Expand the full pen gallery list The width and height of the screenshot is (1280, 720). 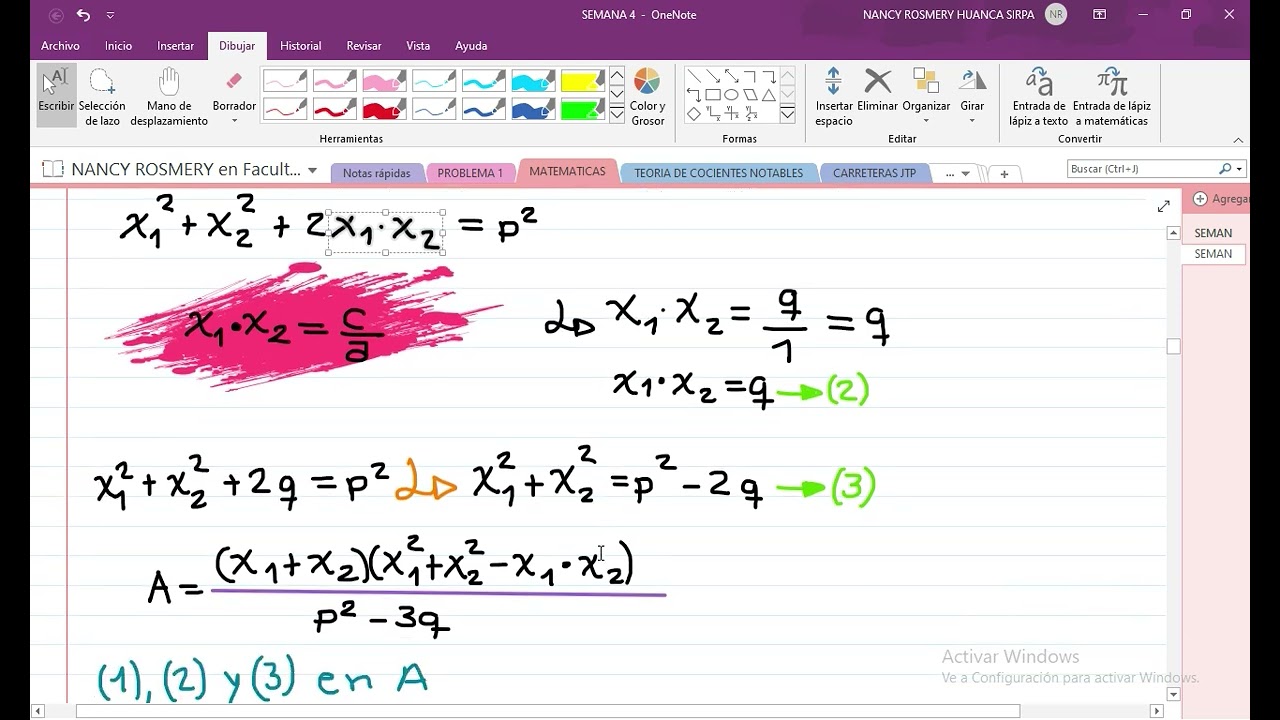click(x=617, y=114)
